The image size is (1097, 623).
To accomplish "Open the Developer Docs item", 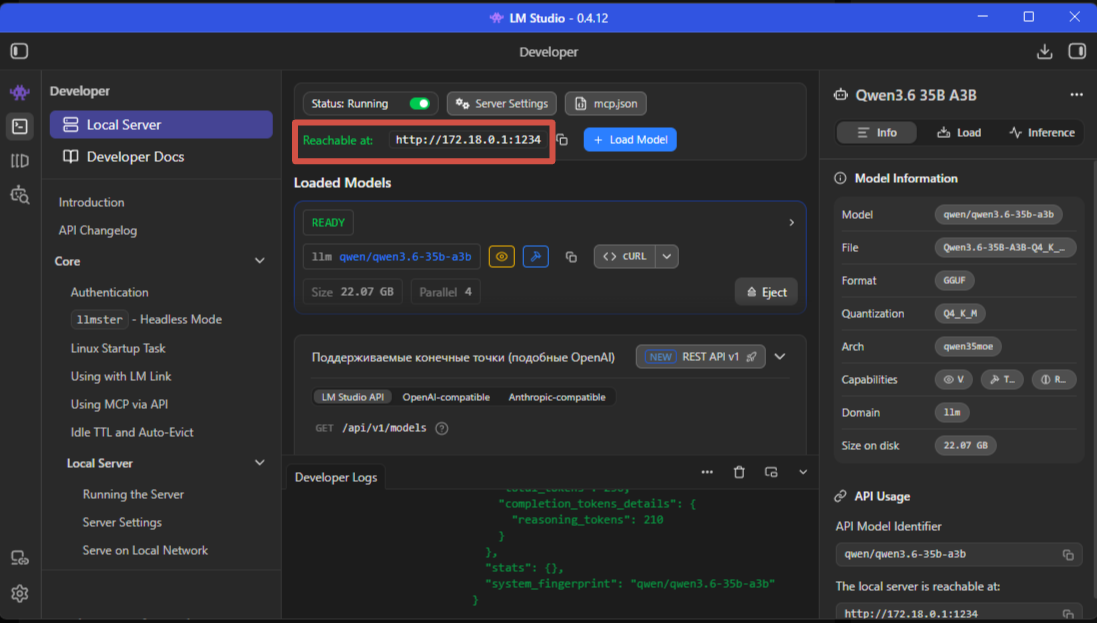I will pos(135,157).
